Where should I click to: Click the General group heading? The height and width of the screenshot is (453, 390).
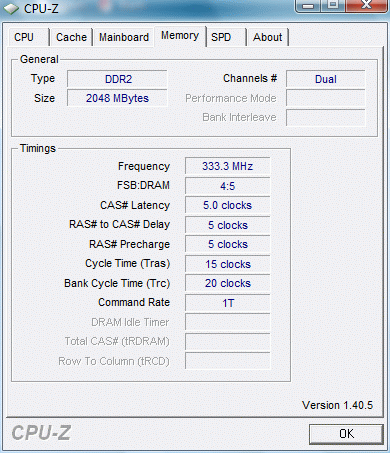pyautogui.click(x=39, y=59)
